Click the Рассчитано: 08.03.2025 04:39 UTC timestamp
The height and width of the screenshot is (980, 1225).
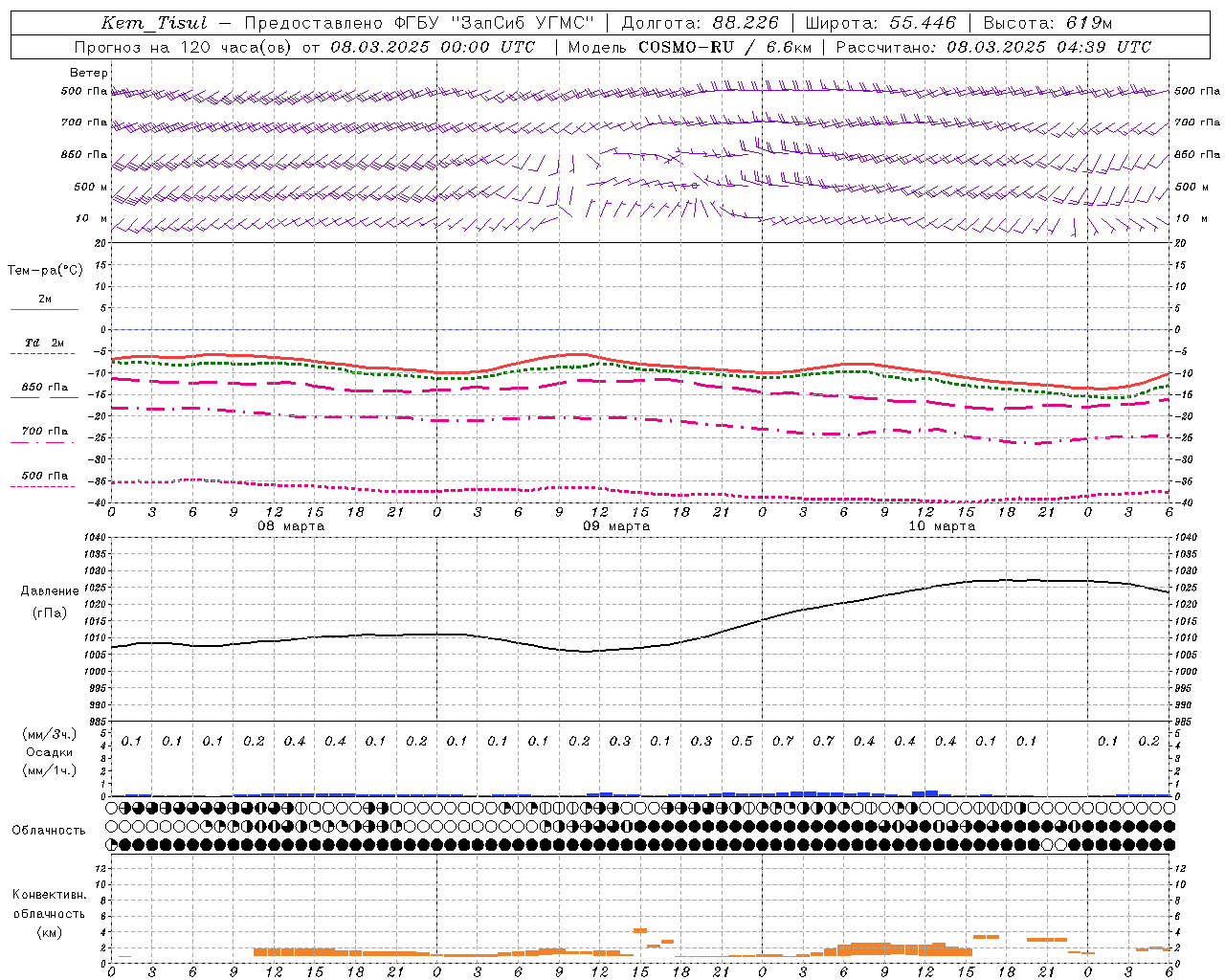[x=993, y=47]
